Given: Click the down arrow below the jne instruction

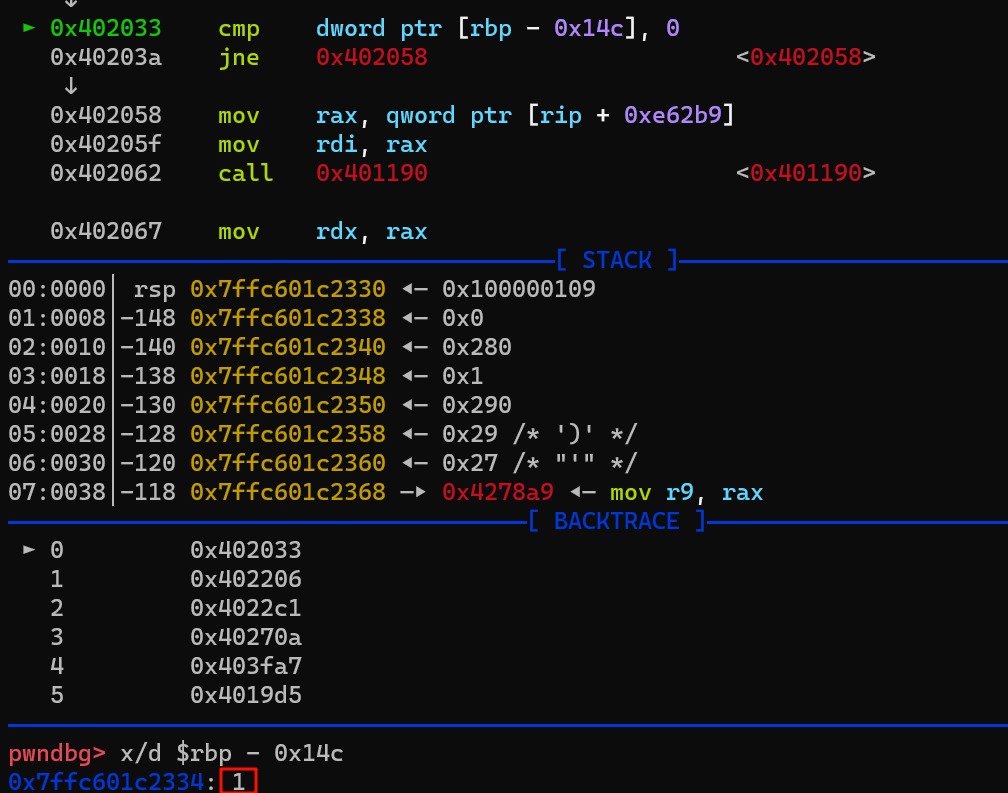Looking at the screenshot, I should [70, 86].
